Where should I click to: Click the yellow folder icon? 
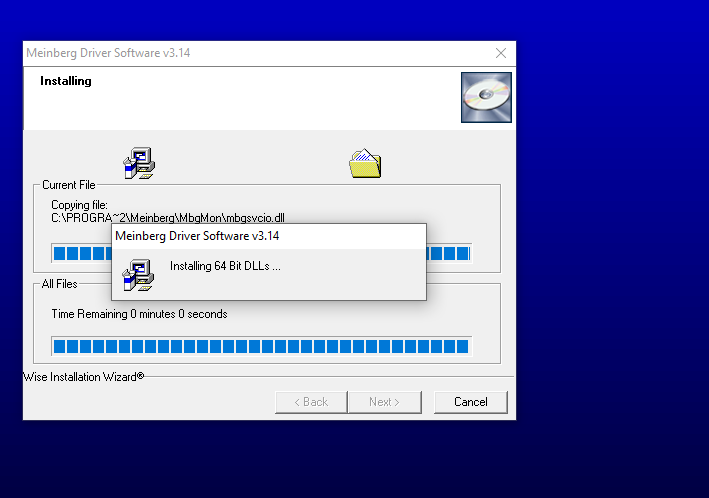click(365, 163)
